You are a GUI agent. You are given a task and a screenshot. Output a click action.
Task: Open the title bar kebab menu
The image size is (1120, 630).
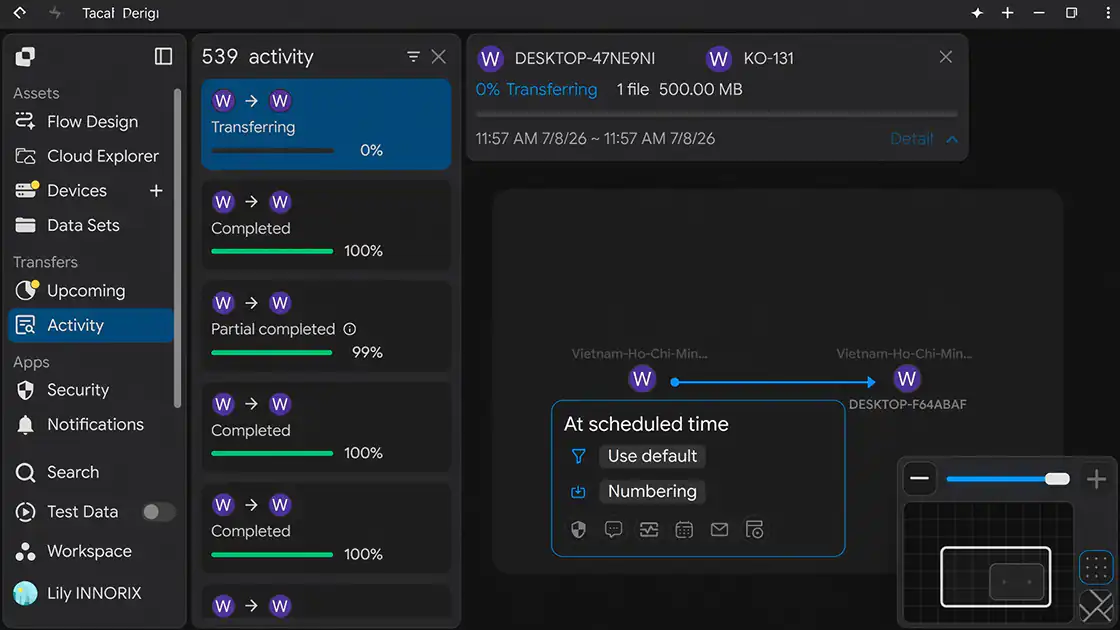coord(1108,13)
